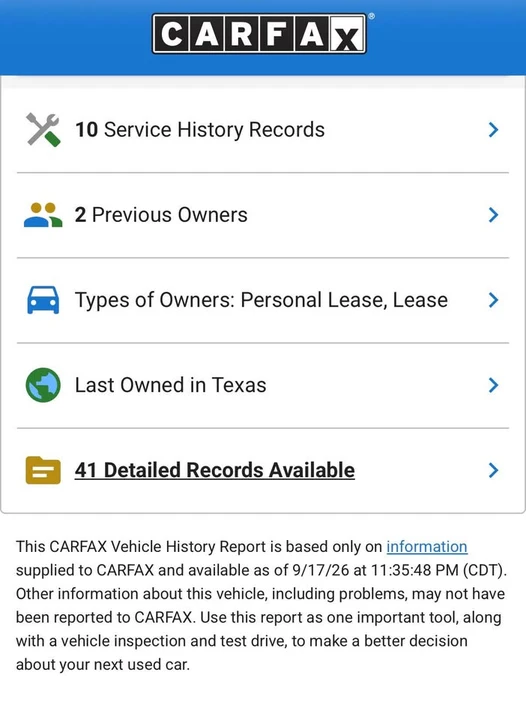Expand the Last Owned in Texas chevron
Image resolution: width=526 pixels, height=720 pixels.
(493, 385)
